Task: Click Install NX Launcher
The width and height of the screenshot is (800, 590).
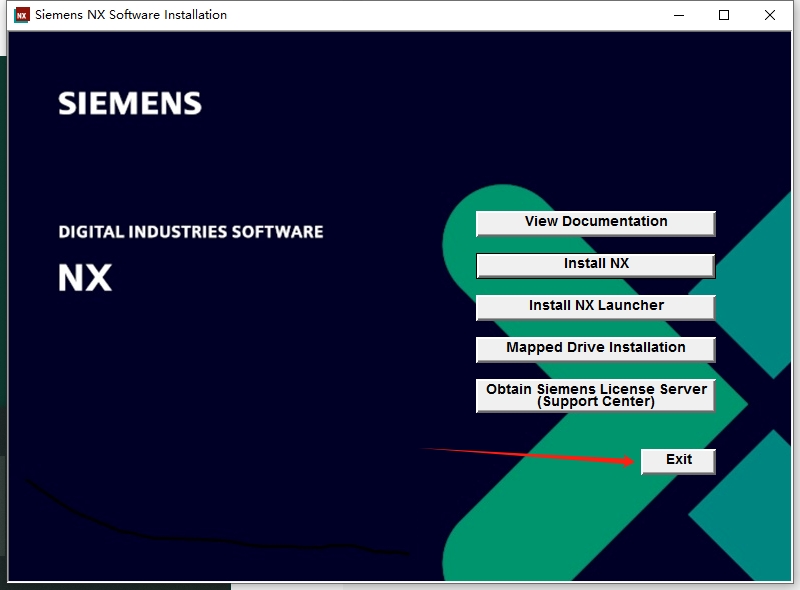Action: click(595, 306)
